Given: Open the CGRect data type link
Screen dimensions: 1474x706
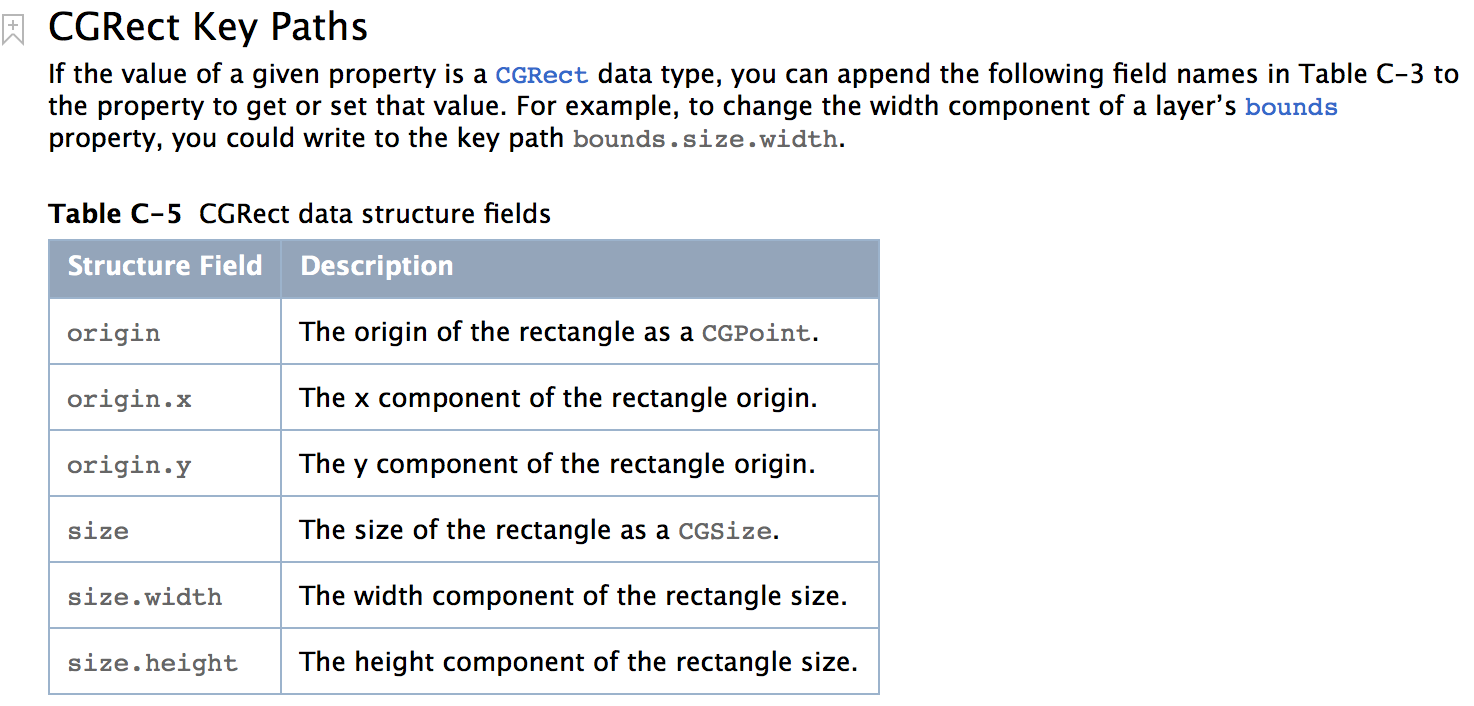Looking at the screenshot, I should (541, 76).
